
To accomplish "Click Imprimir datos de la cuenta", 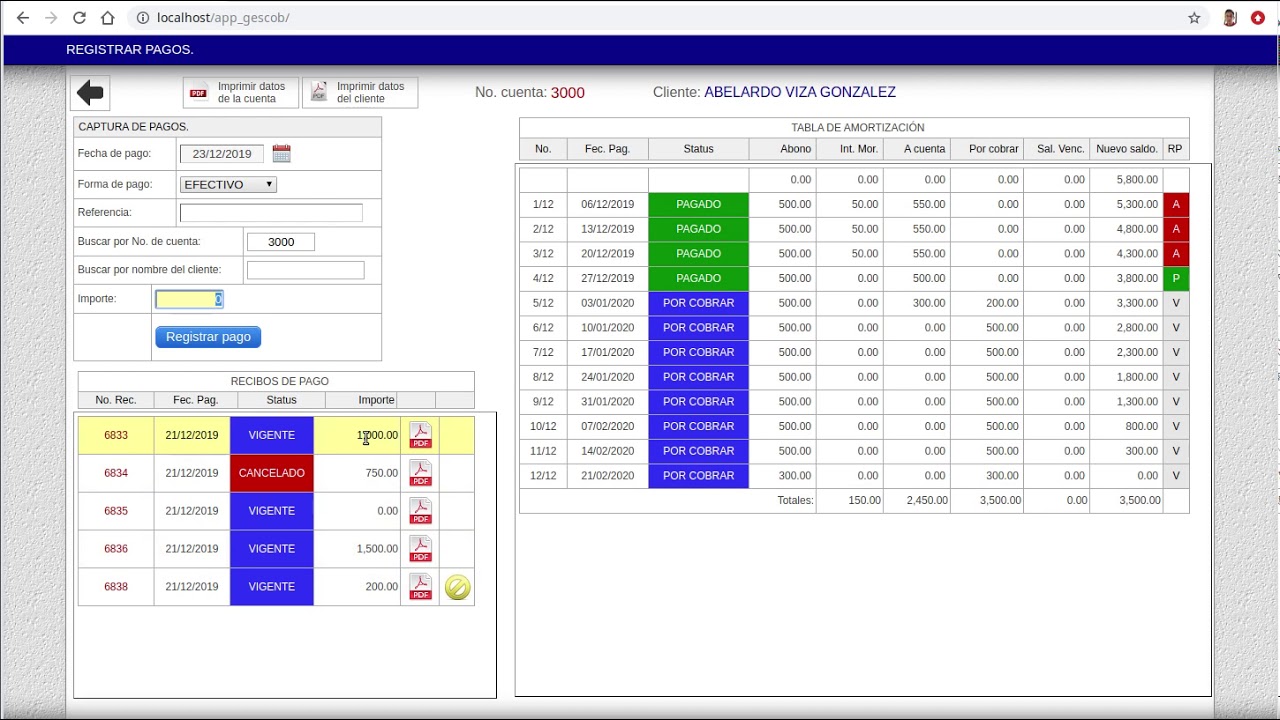I will coord(240,93).
